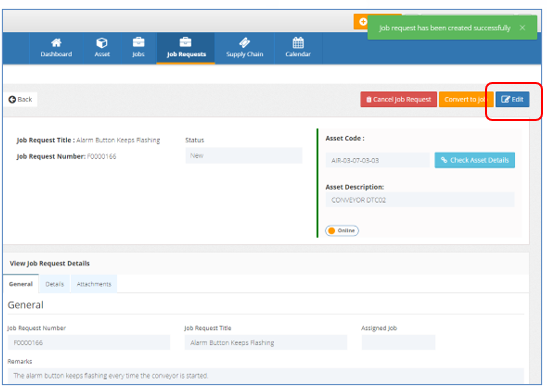Switch to the General tab
547x388 pixels.
click(21, 284)
